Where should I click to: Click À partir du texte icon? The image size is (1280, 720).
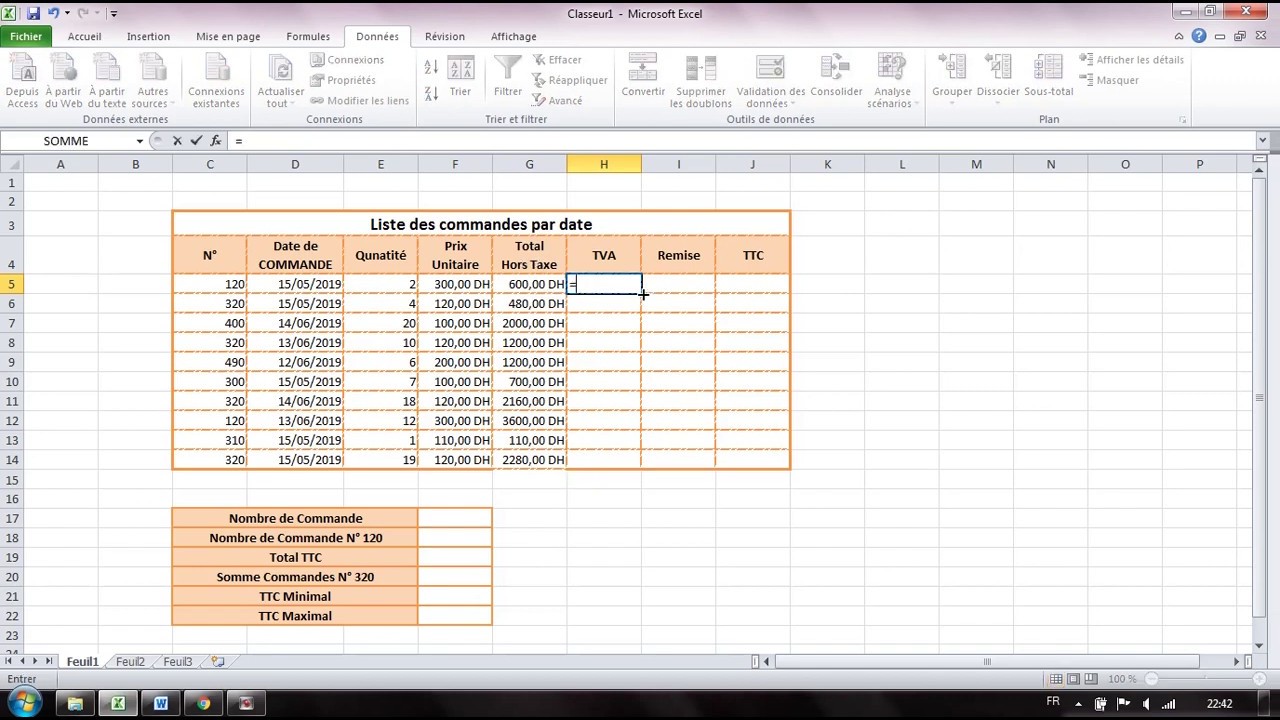pyautogui.click(x=107, y=81)
